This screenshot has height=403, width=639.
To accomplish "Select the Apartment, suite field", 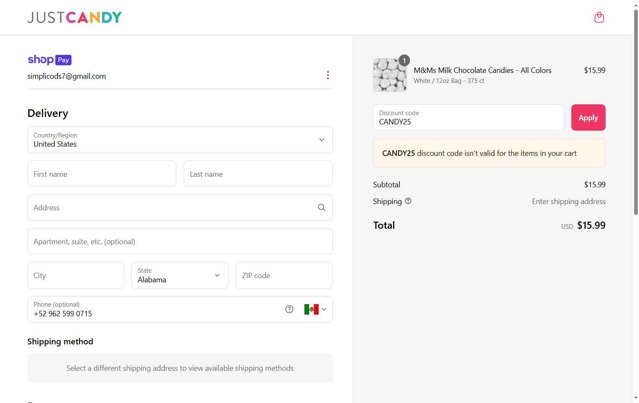I will tap(180, 242).
